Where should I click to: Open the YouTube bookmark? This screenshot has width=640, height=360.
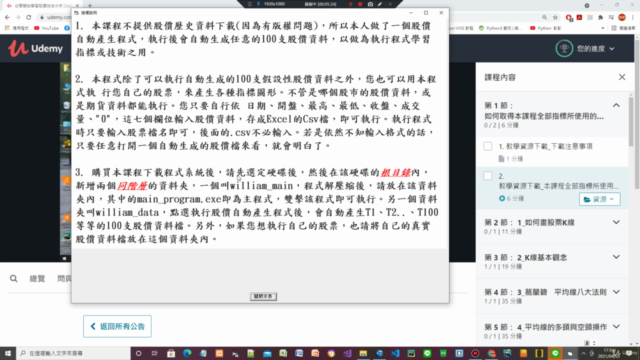[x=47, y=28]
